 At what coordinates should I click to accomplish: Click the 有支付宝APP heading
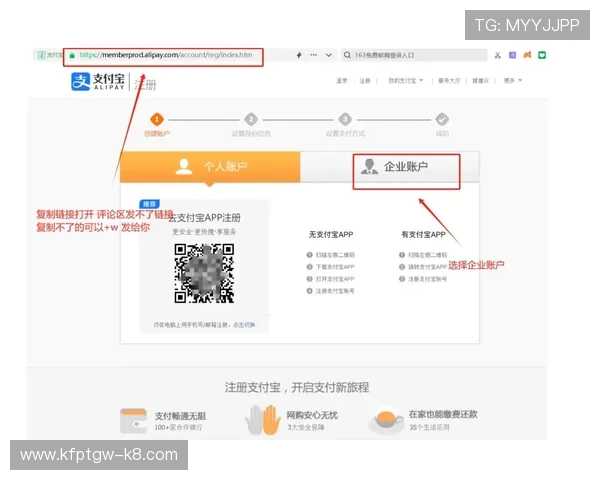(423, 235)
